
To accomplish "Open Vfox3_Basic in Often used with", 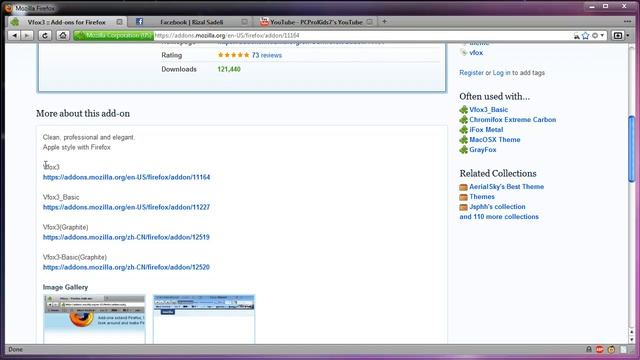I will click(x=489, y=110).
